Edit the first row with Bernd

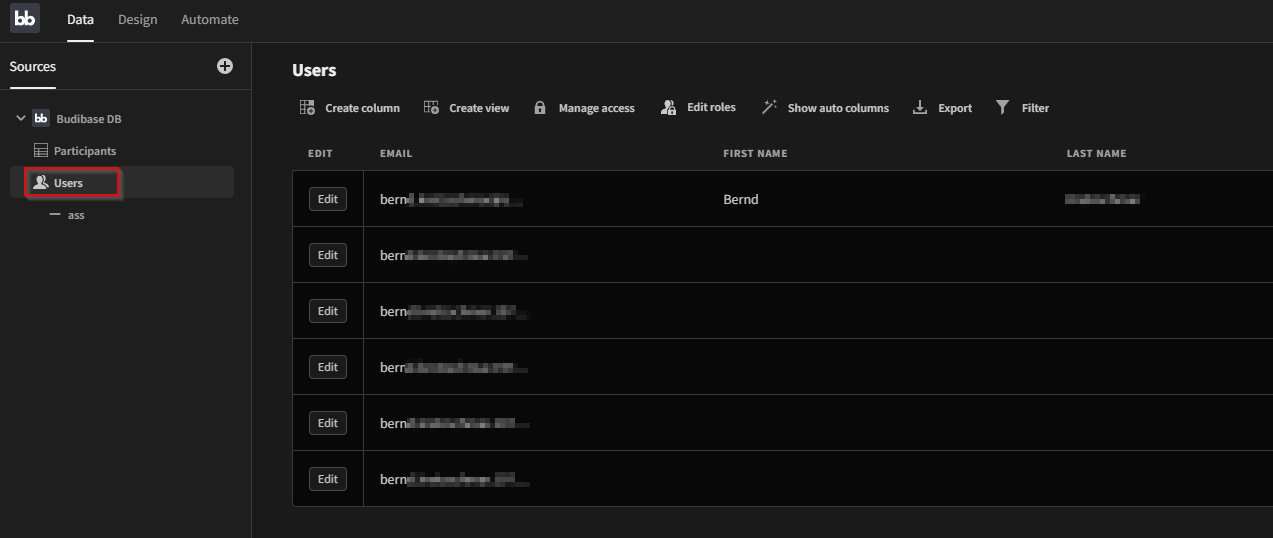click(328, 199)
